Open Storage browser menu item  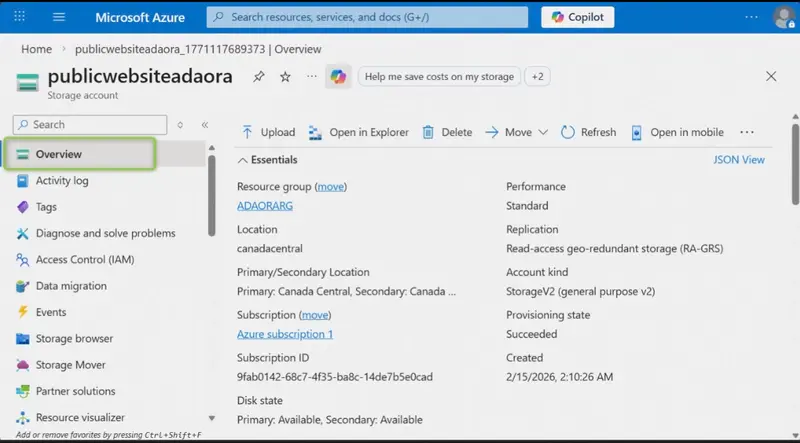tap(74, 338)
